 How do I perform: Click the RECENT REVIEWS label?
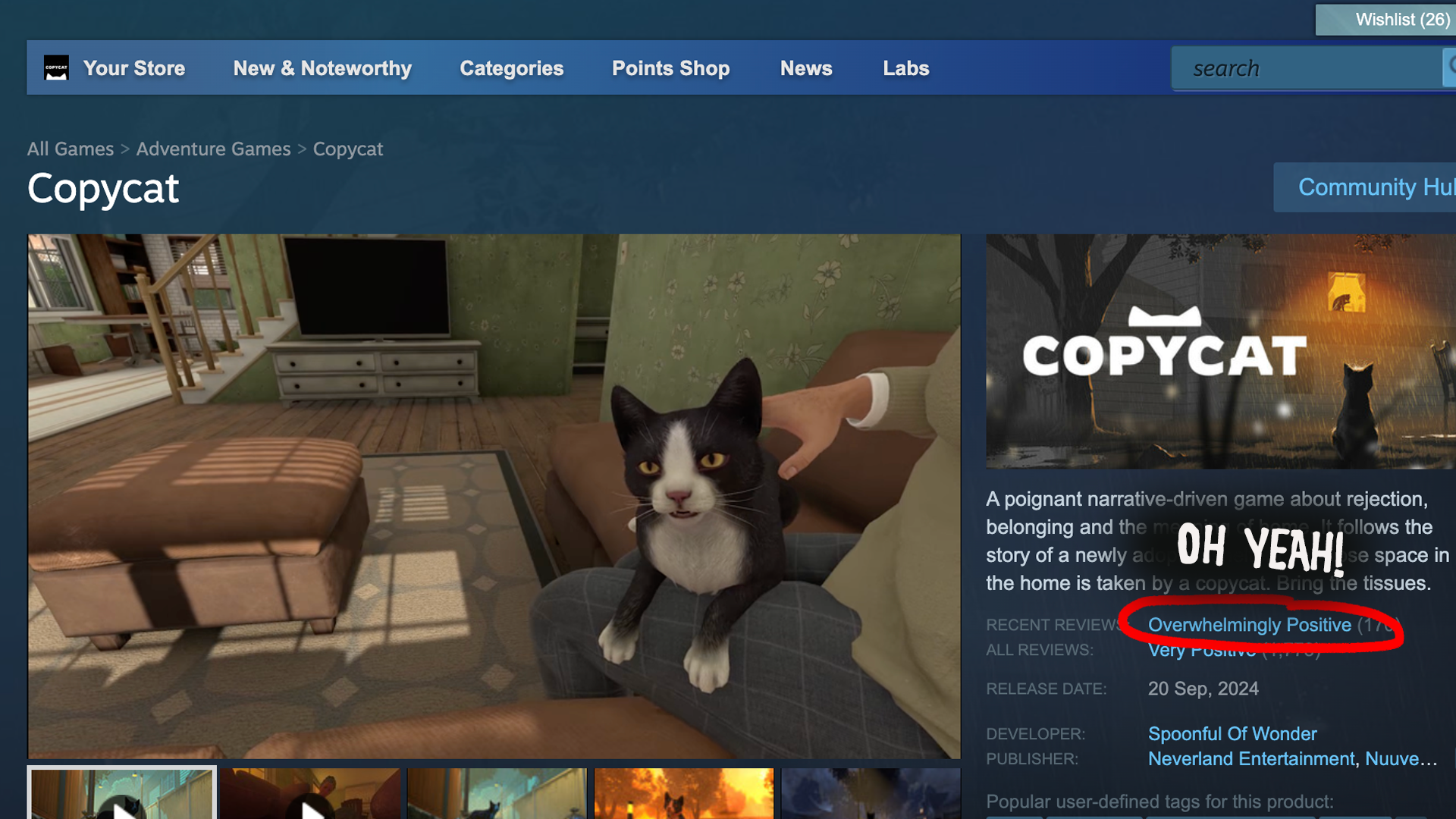point(1056,625)
